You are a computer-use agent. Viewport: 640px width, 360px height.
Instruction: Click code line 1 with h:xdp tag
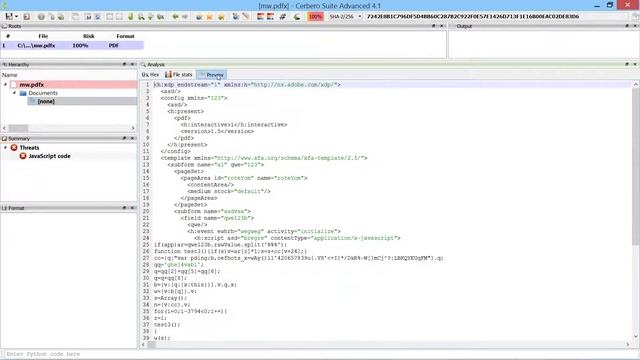click(x=247, y=84)
